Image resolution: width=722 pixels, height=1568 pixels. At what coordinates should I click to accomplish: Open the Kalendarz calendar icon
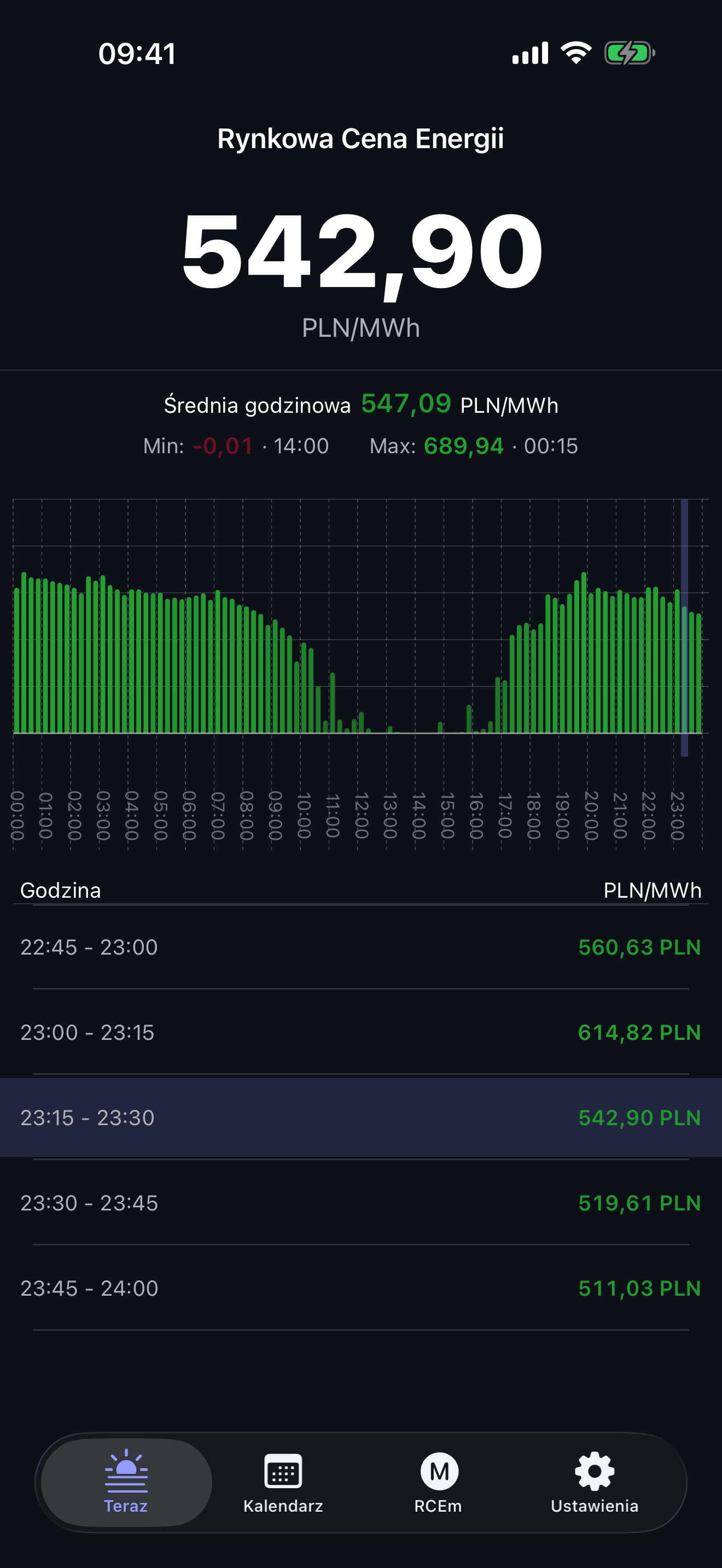(283, 1471)
